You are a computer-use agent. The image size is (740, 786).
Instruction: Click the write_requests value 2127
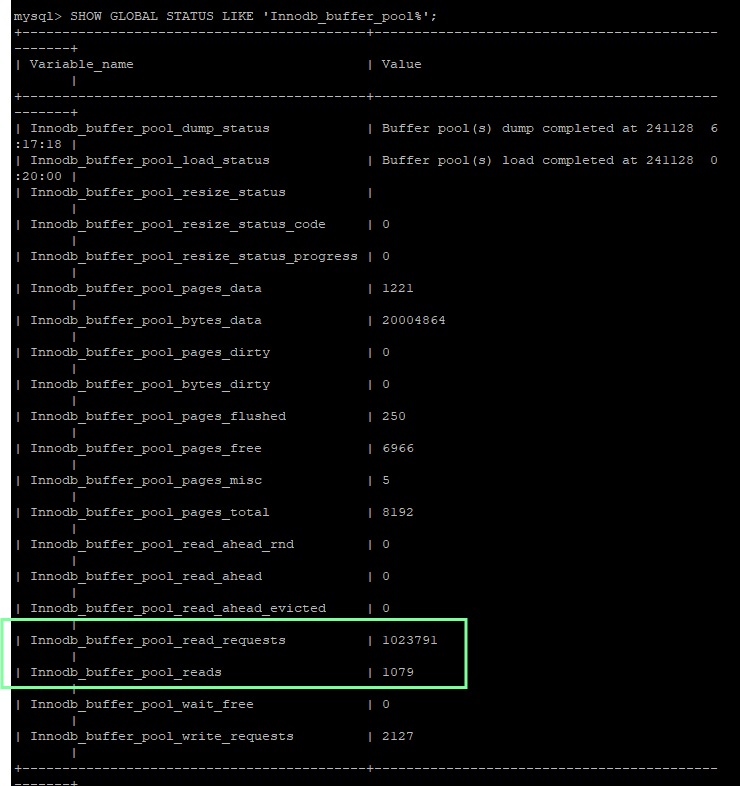pyautogui.click(x=397, y=736)
